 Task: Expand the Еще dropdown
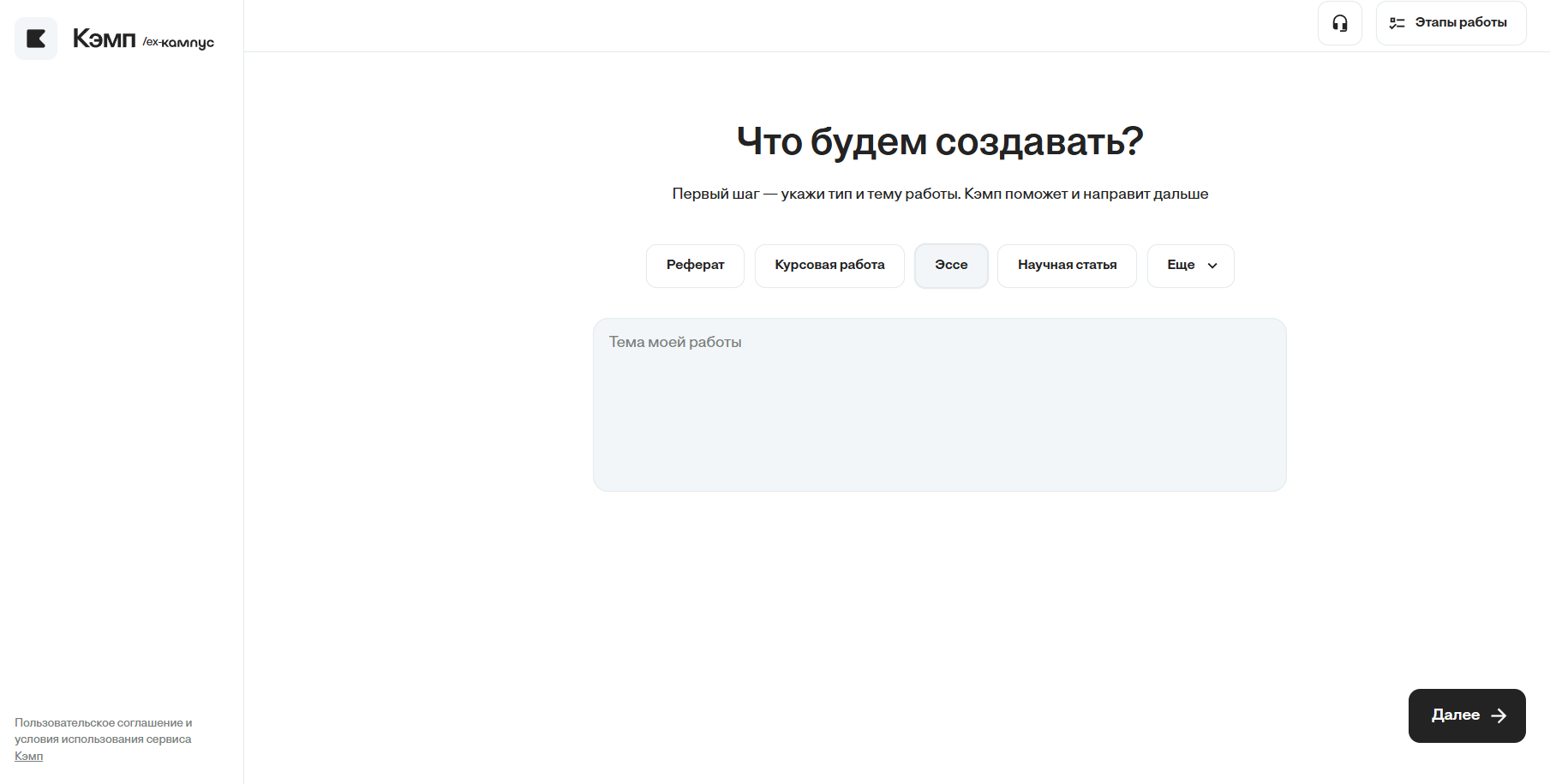coord(1191,266)
